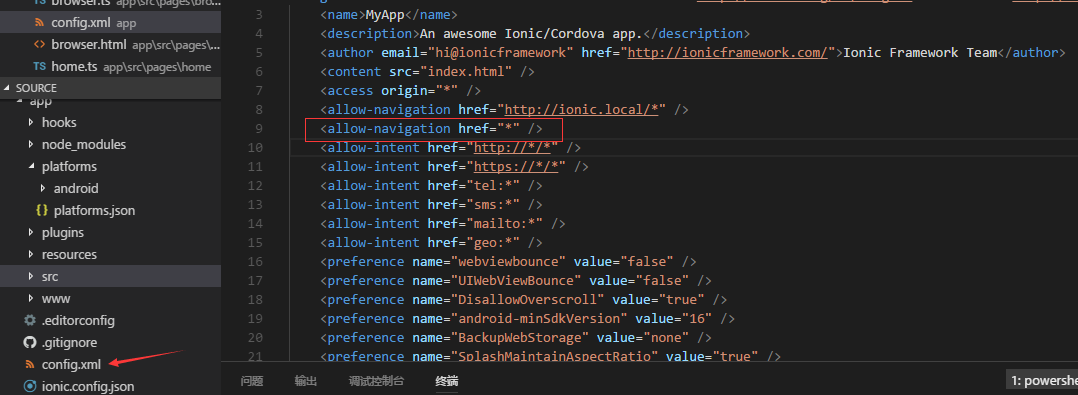
Task: Click the BackupWebStorage value "none"
Action: click(666, 337)
